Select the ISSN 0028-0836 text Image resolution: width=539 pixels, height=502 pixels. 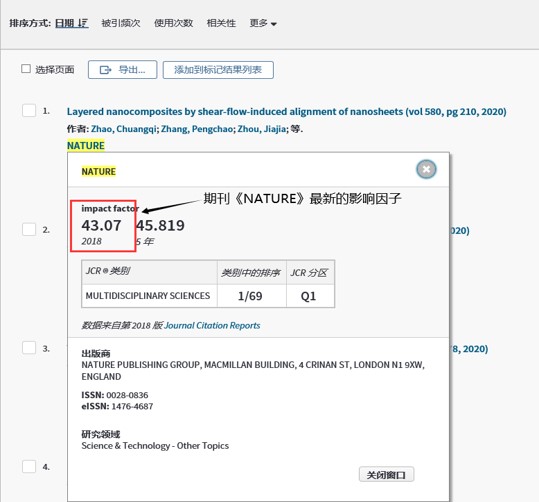point(115,395)
